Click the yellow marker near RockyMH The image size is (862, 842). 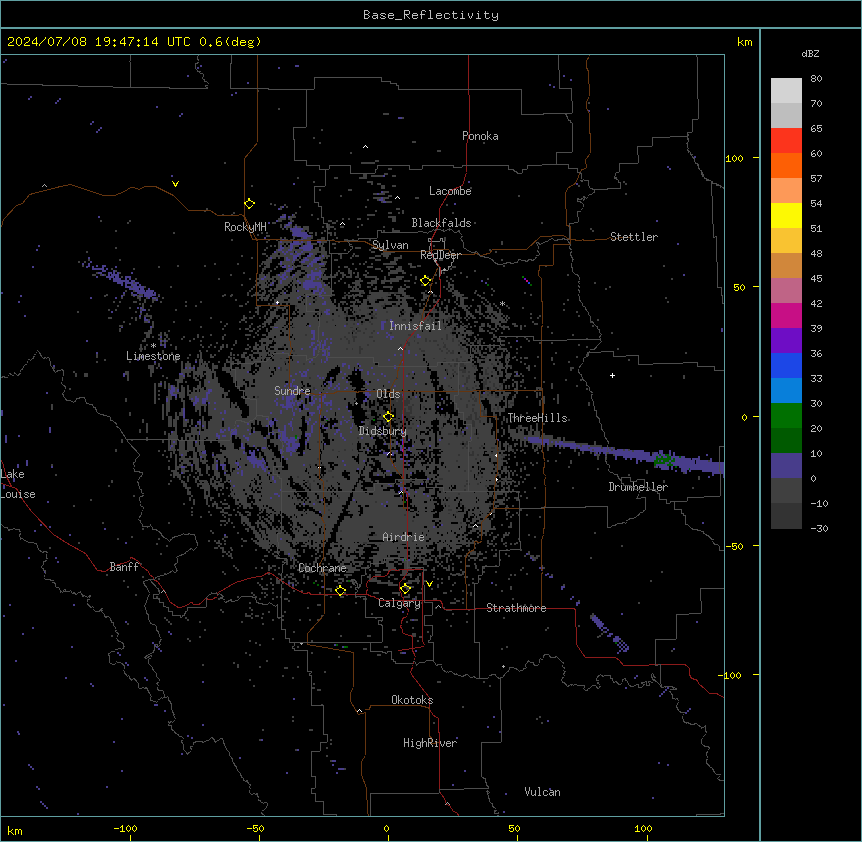click(x=250, y=204)
